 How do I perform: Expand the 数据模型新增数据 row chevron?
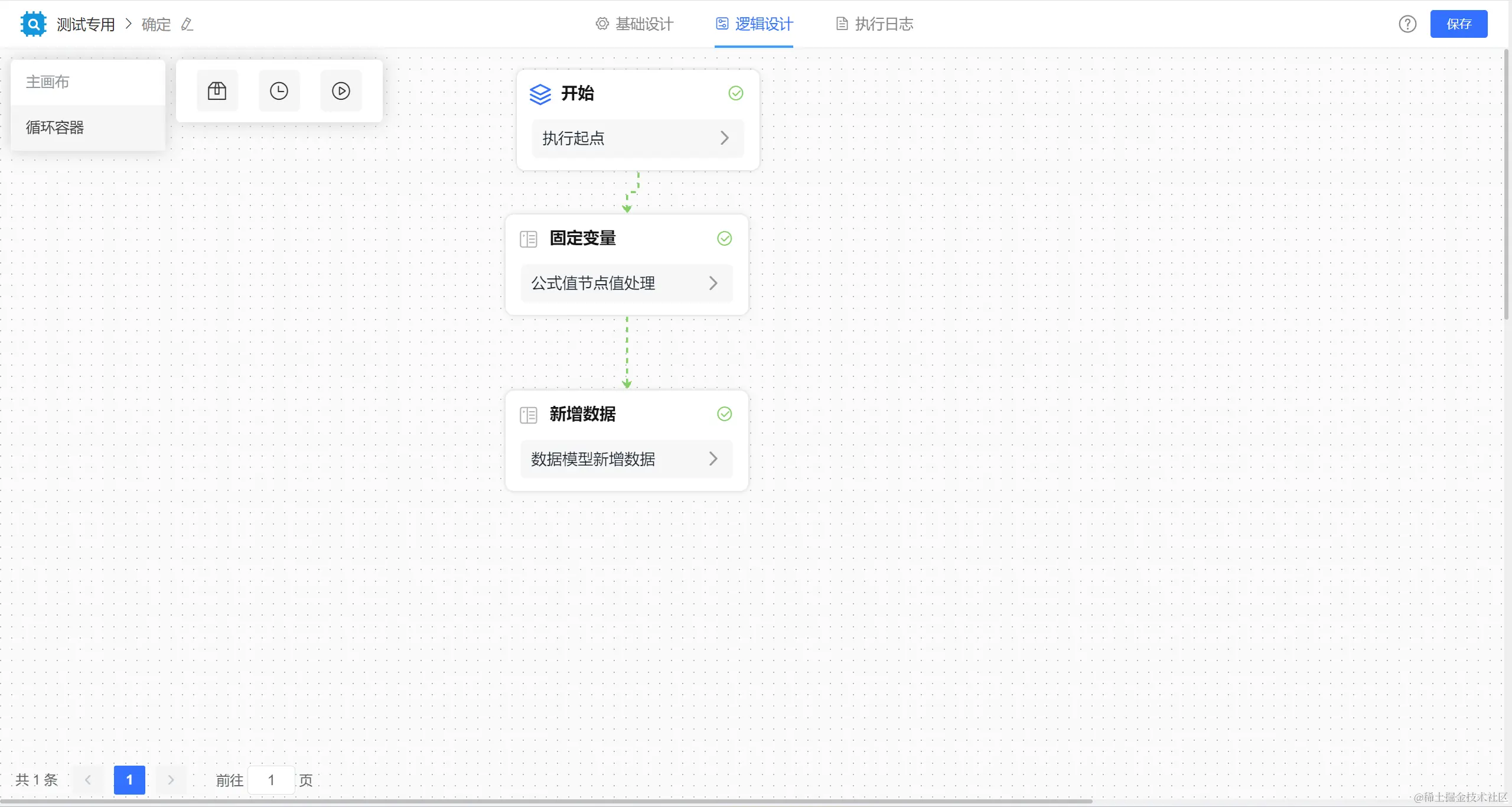pyautogui.click(x=713, y=459)
